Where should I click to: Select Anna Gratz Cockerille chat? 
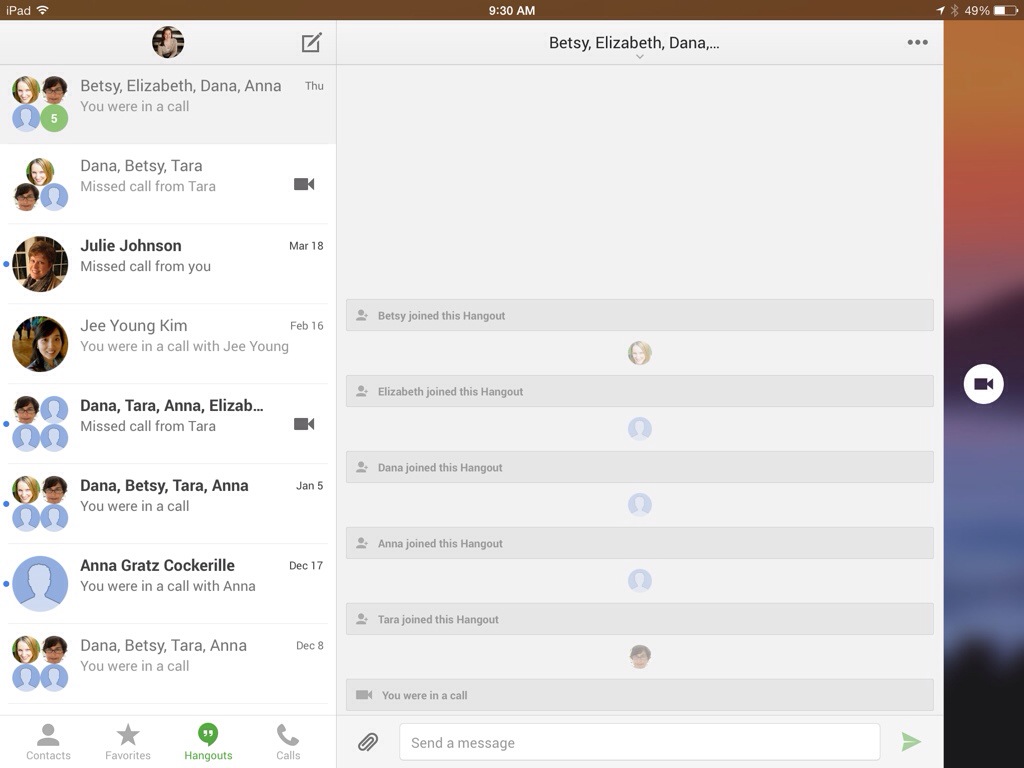coord(168,584)
